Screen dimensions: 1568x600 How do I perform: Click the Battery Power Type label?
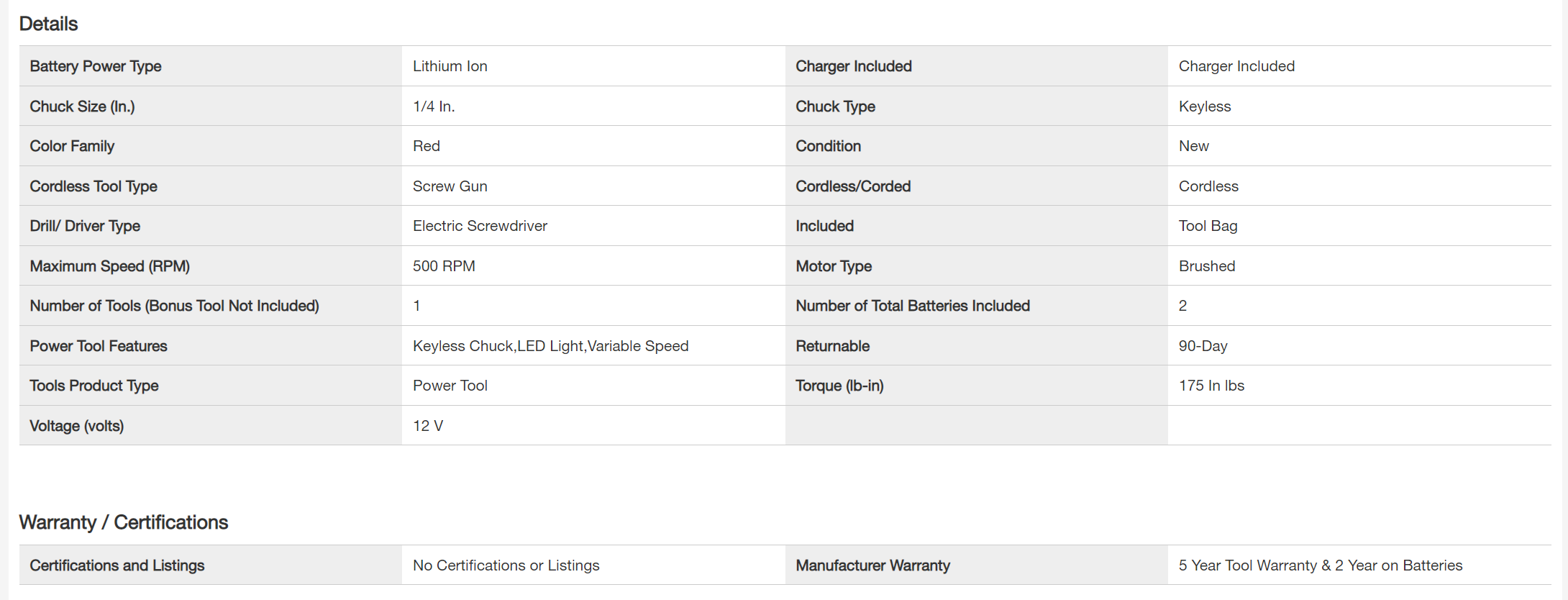[x=95, y=66]
